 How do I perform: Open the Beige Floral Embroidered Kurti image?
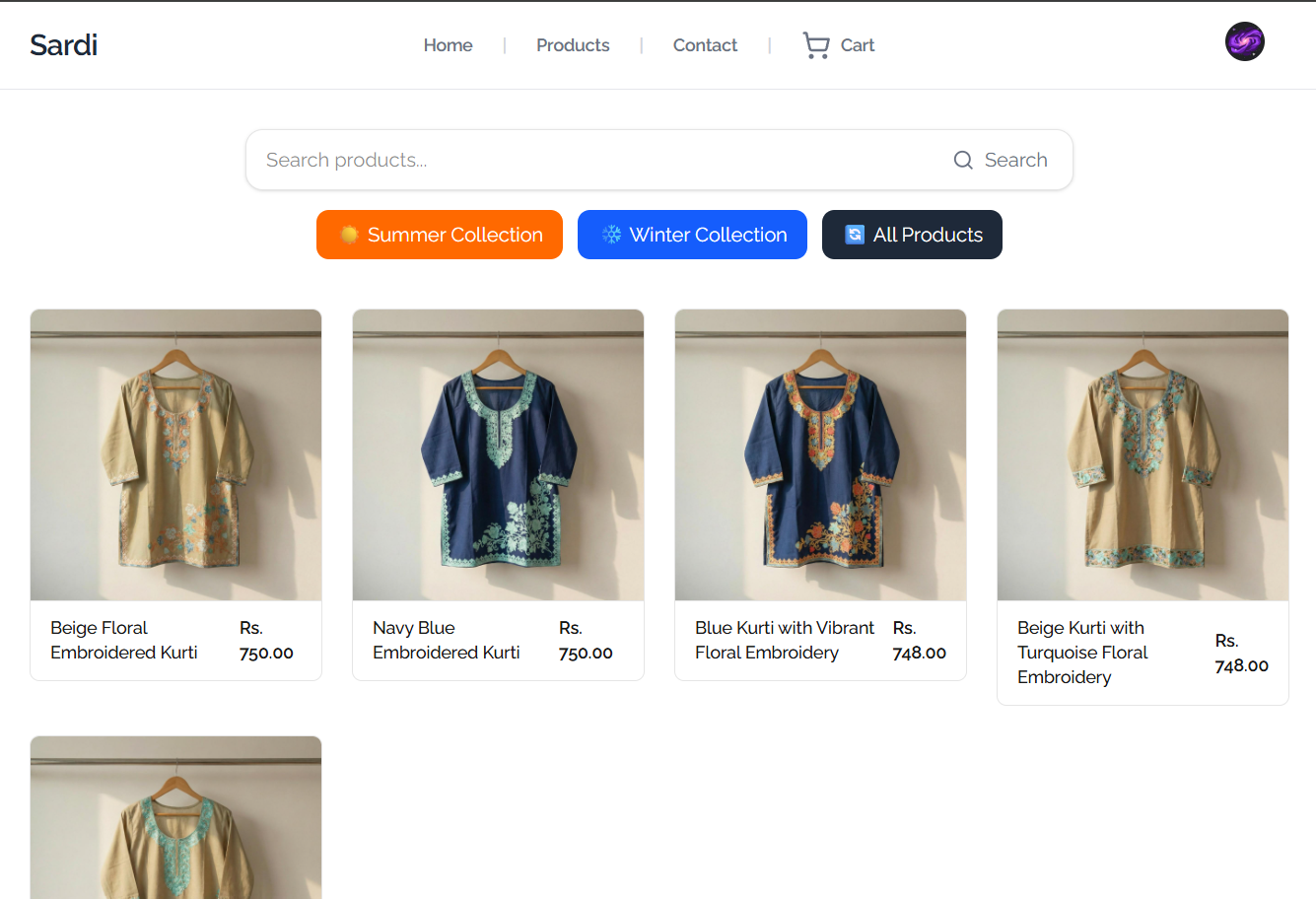[175, 455]
